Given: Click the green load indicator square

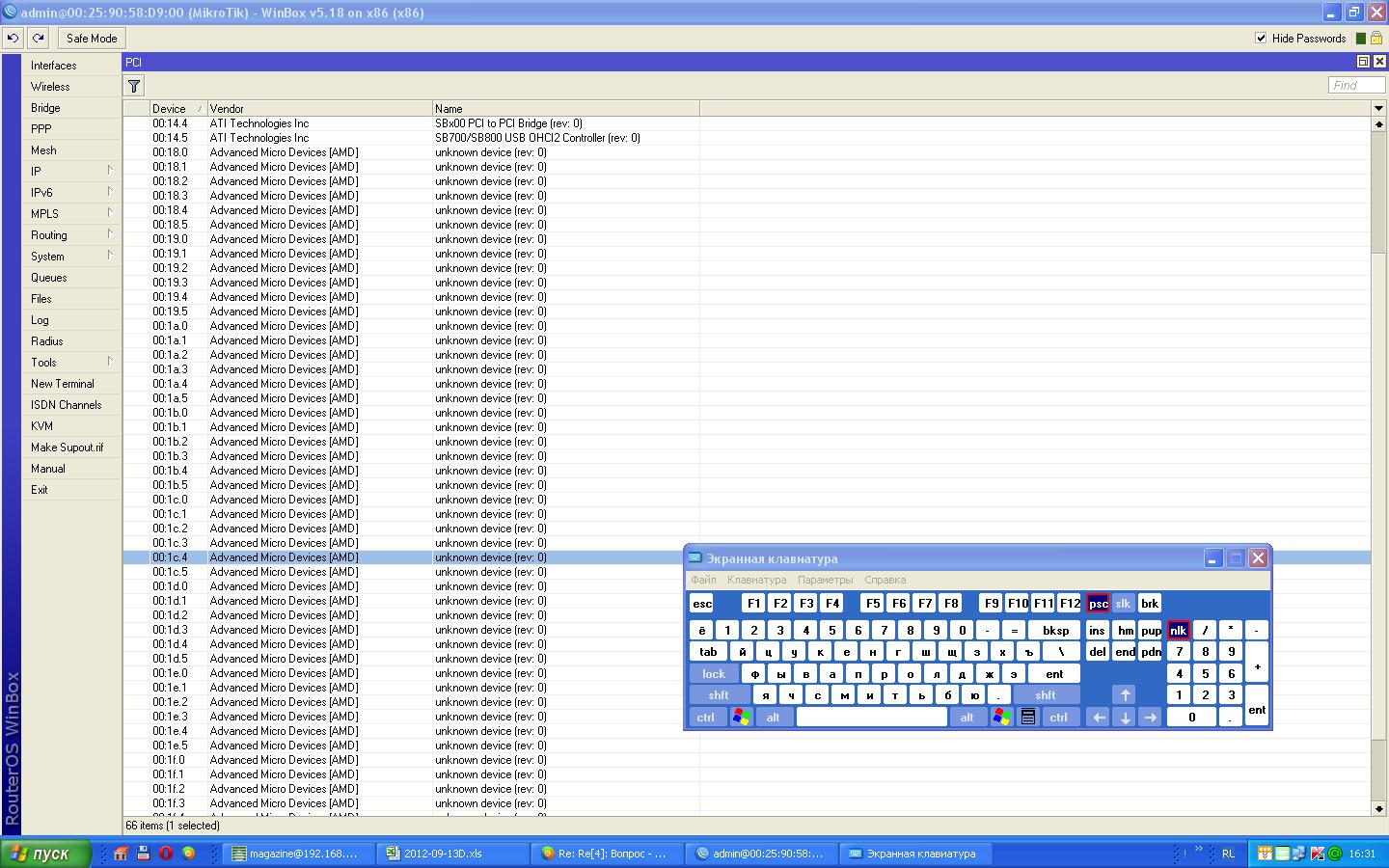Looking at the screenshot, I should 1360,39.
